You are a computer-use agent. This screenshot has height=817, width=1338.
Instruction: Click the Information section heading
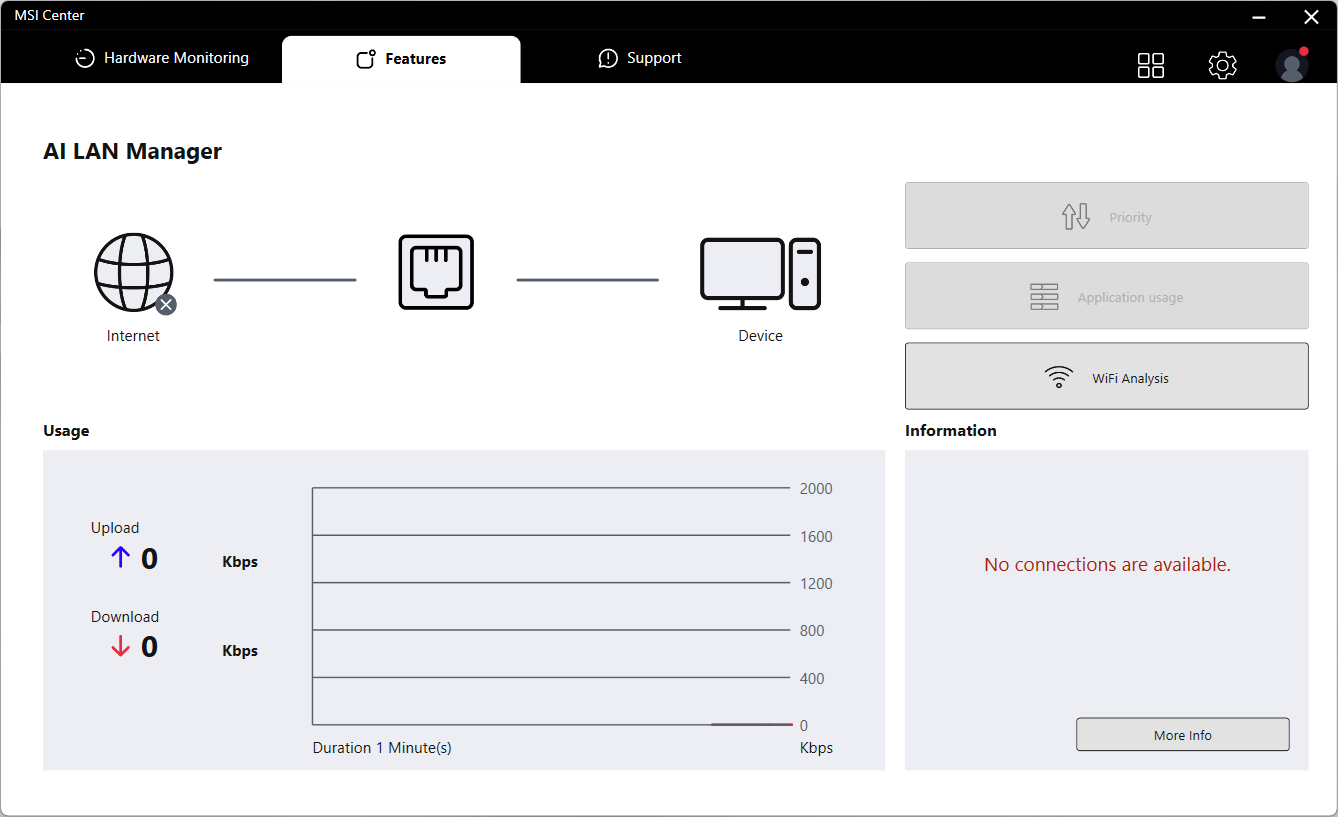click(x=951, y=431)
